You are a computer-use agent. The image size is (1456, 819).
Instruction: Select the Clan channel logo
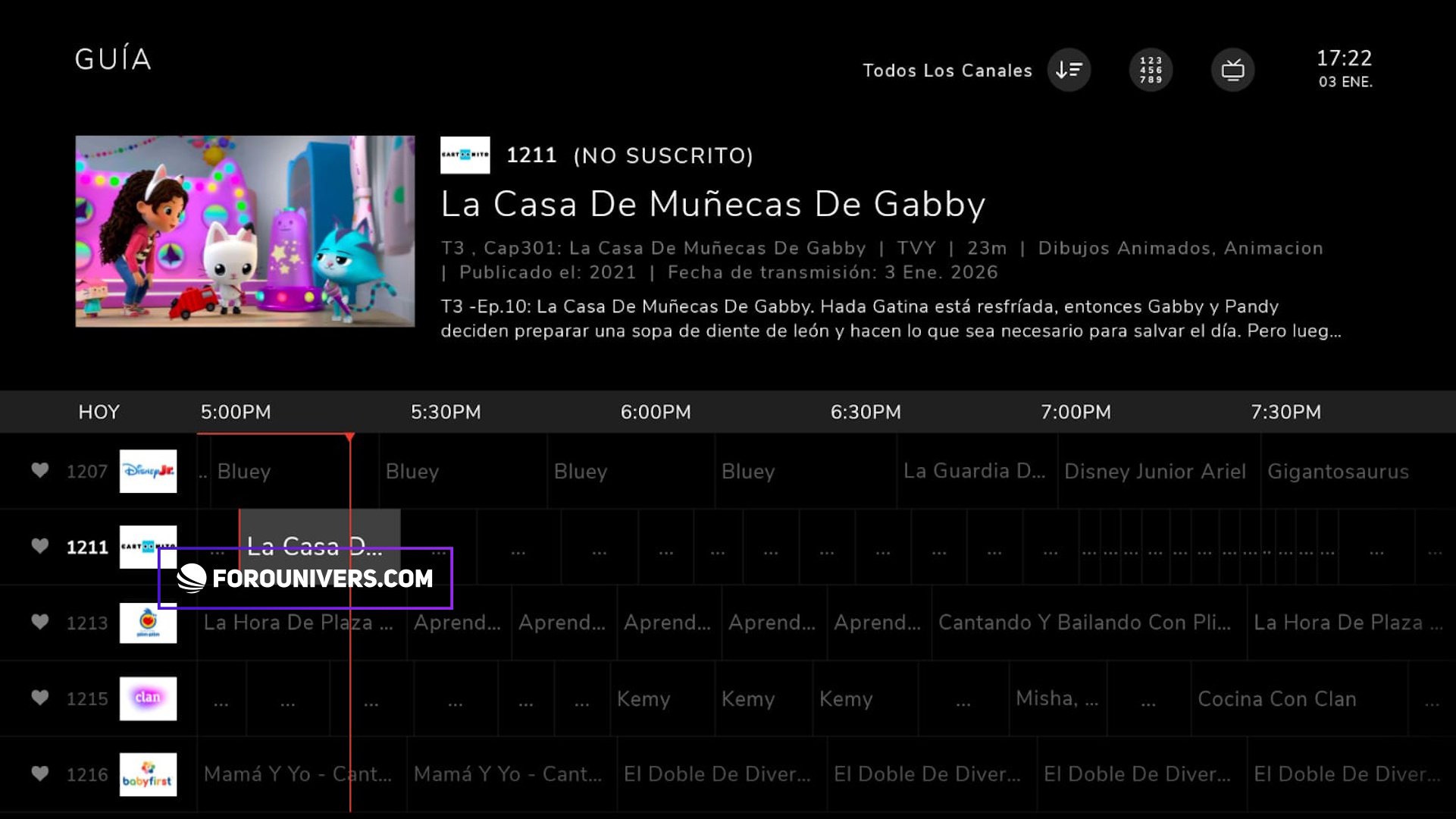(148, 698)
